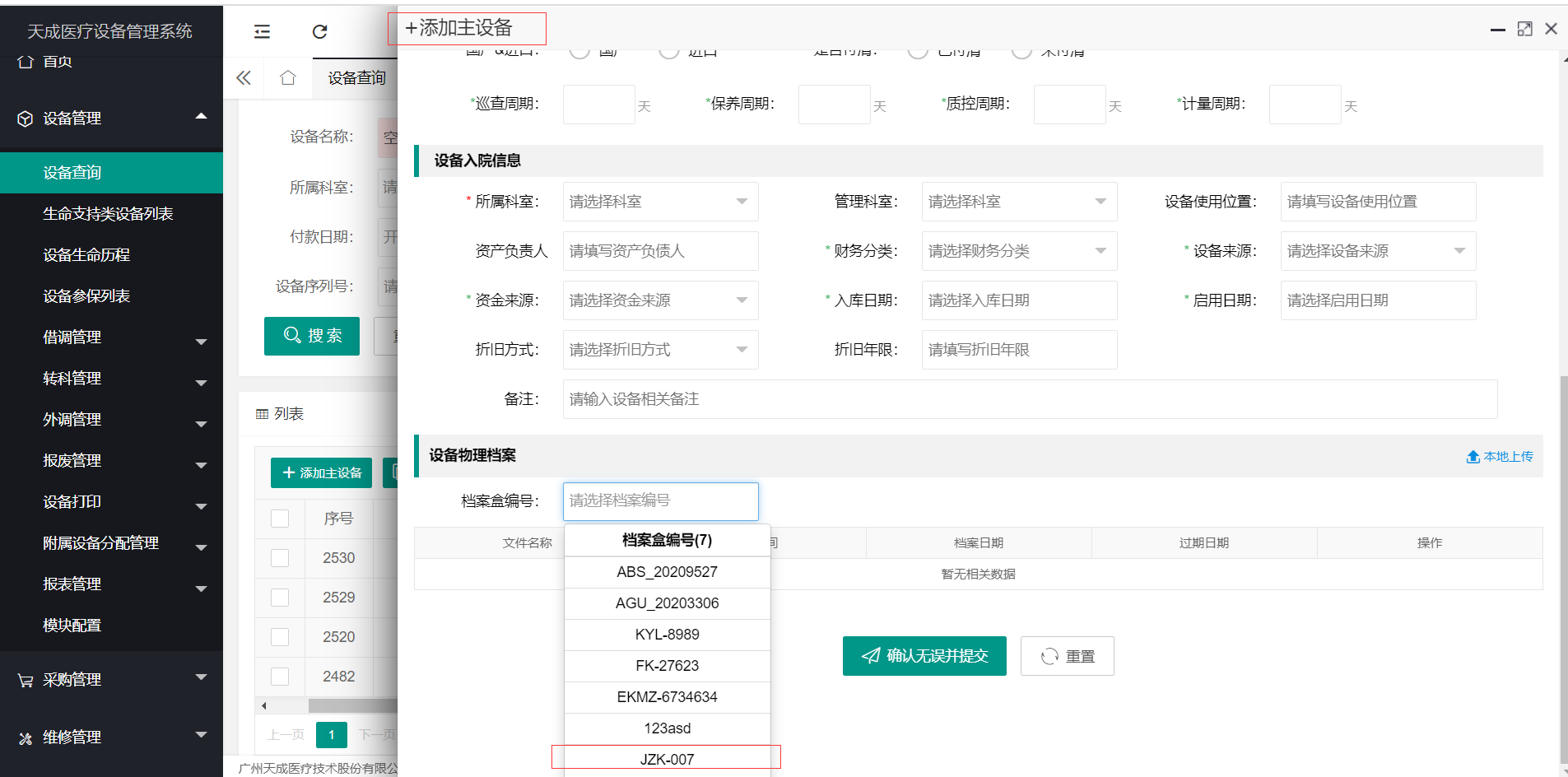1568x777 pixels.
Task: Close the 添加主设备 dialog
Action: point(1552,29)
